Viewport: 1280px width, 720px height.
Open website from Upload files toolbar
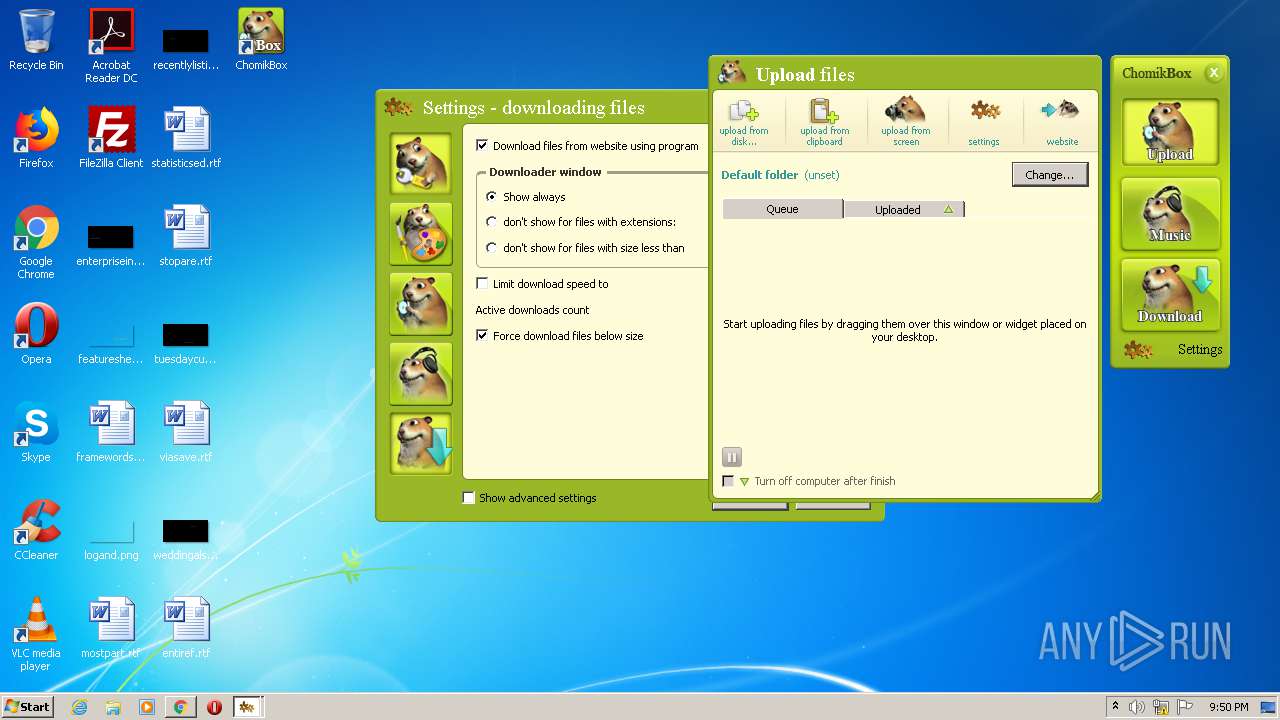click(1062, 121)
